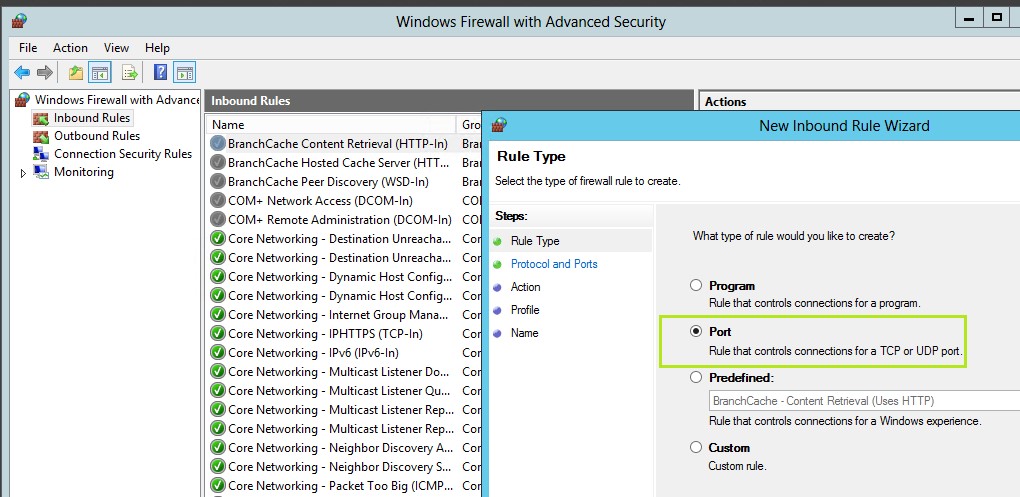Click green check icon of IPv6 (IPv6-In) rule
Image resolution: width=1020 pixels, height=497 pixels.
click(x=218, y=353)
